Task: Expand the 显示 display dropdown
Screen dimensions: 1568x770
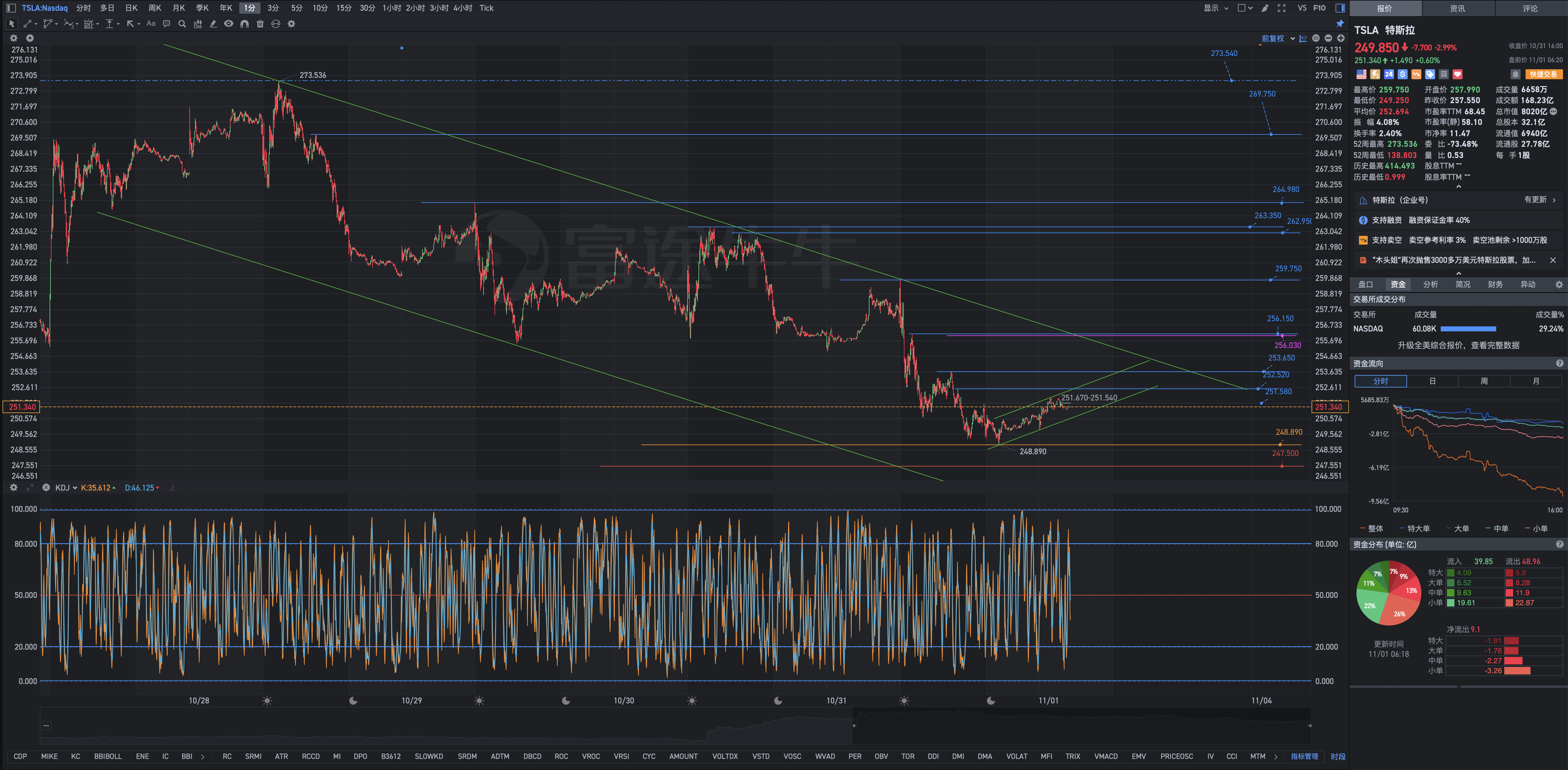Action: [x=1215, y=8]
